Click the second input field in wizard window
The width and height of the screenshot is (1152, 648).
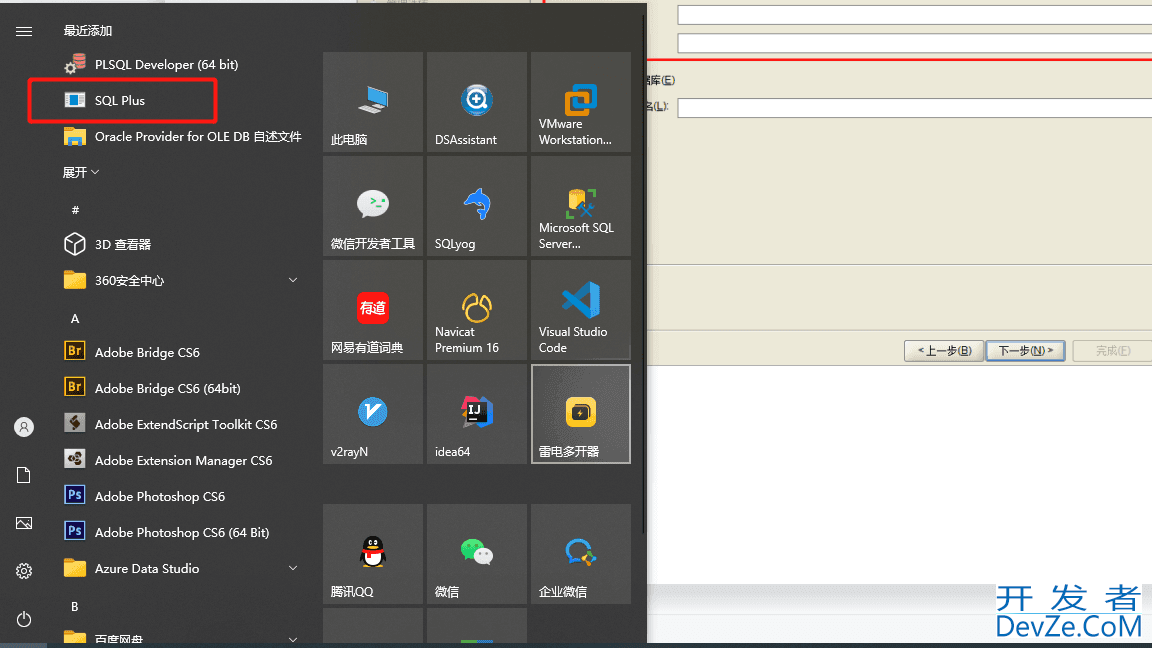(915, 43)
